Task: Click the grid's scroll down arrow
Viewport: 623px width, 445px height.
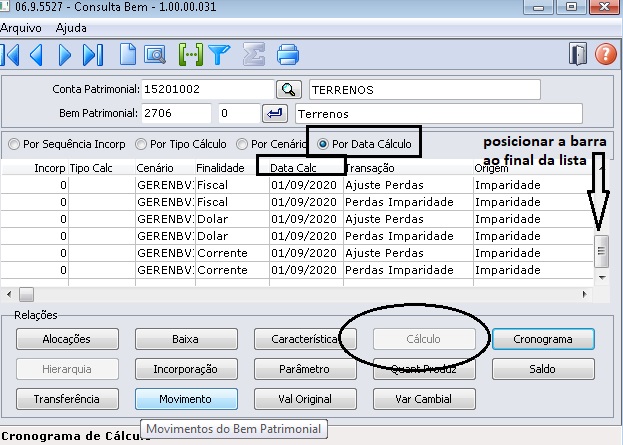Action: click(x=602, y=277)
